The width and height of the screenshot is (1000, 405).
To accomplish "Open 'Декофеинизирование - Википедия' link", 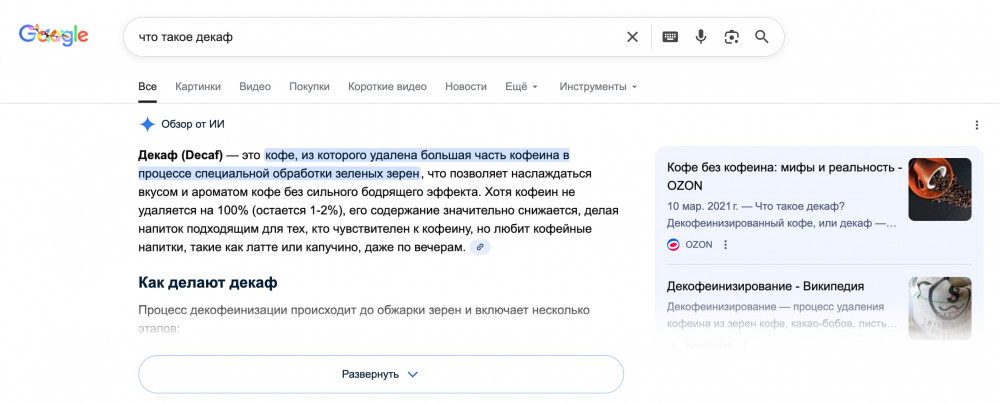I will click(765, 286).
